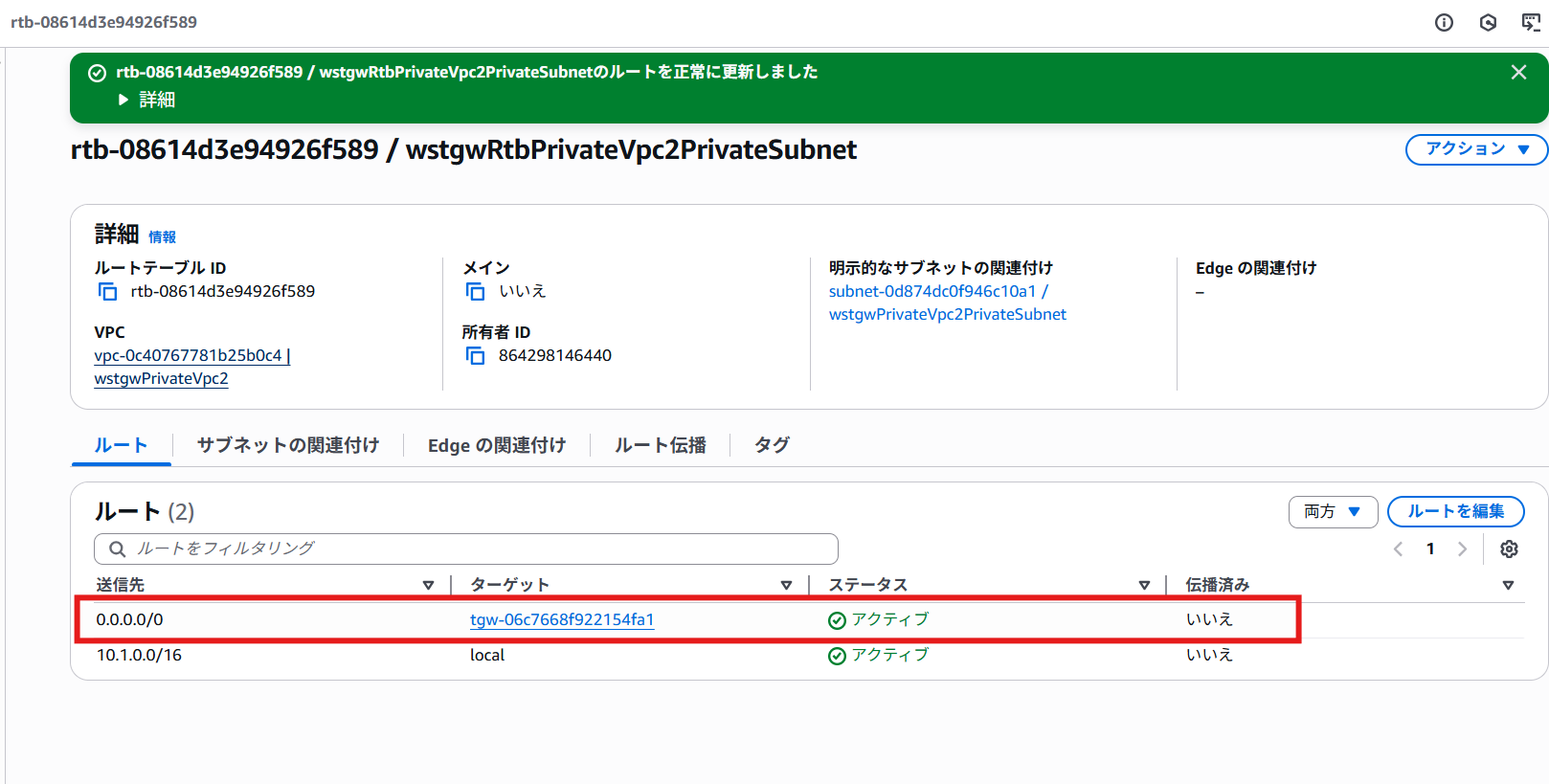Copy the メイン value いいえ

(475, 291)
